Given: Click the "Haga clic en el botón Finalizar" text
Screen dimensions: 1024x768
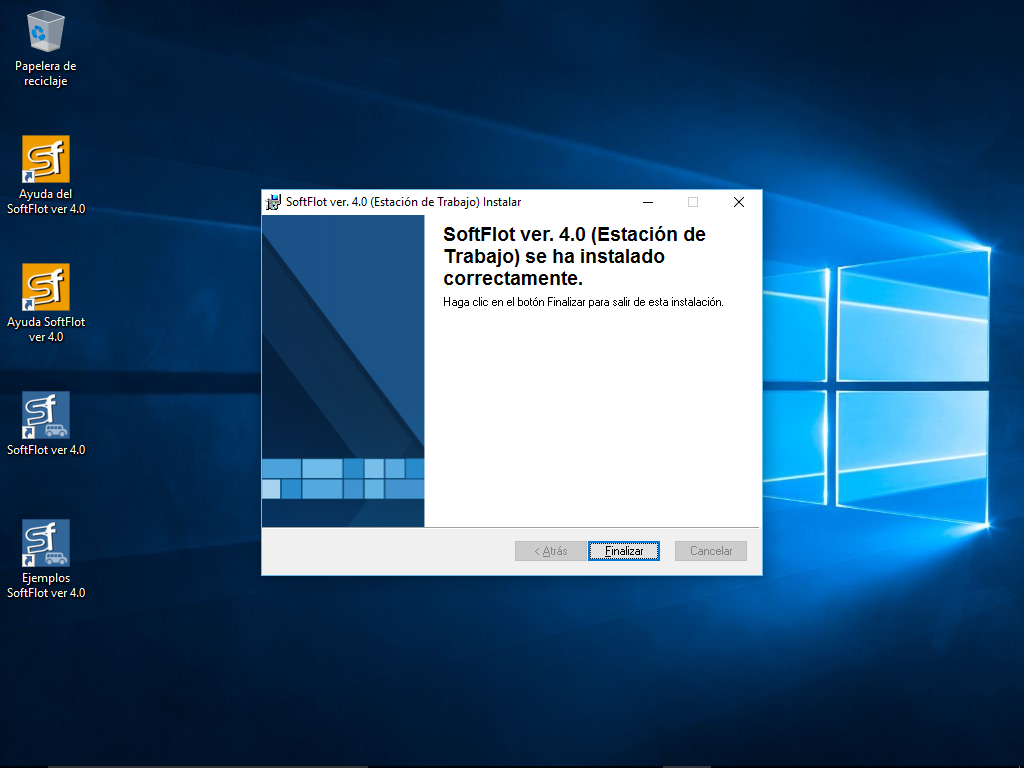Looking at the screenshot, I should point(582,302).
